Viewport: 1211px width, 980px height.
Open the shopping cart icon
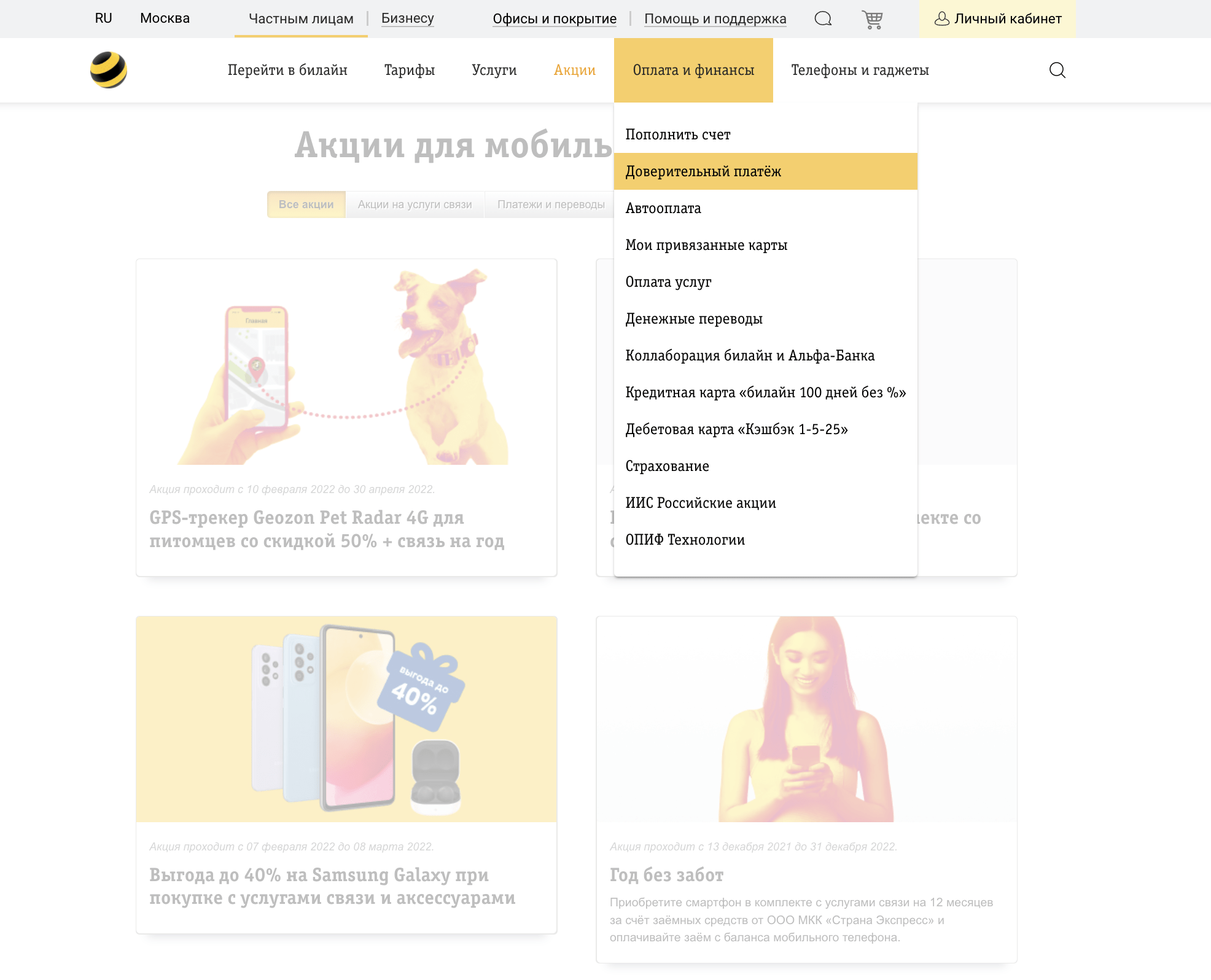pyautogui.click(x=872, y=19)
